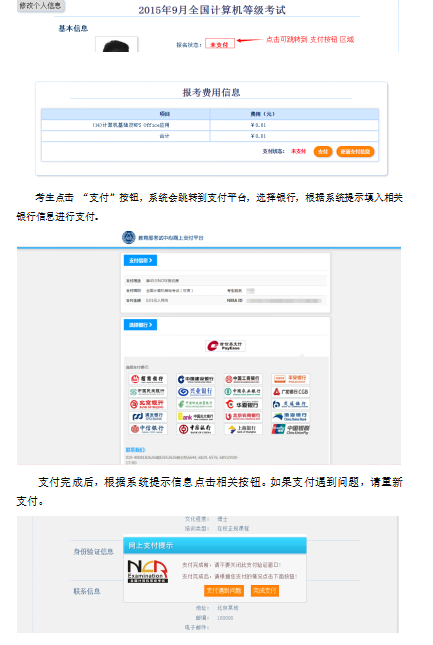433x645 pixels.
Task: Select the 中国工商银行 bank logo
Action: click(243, 379)
